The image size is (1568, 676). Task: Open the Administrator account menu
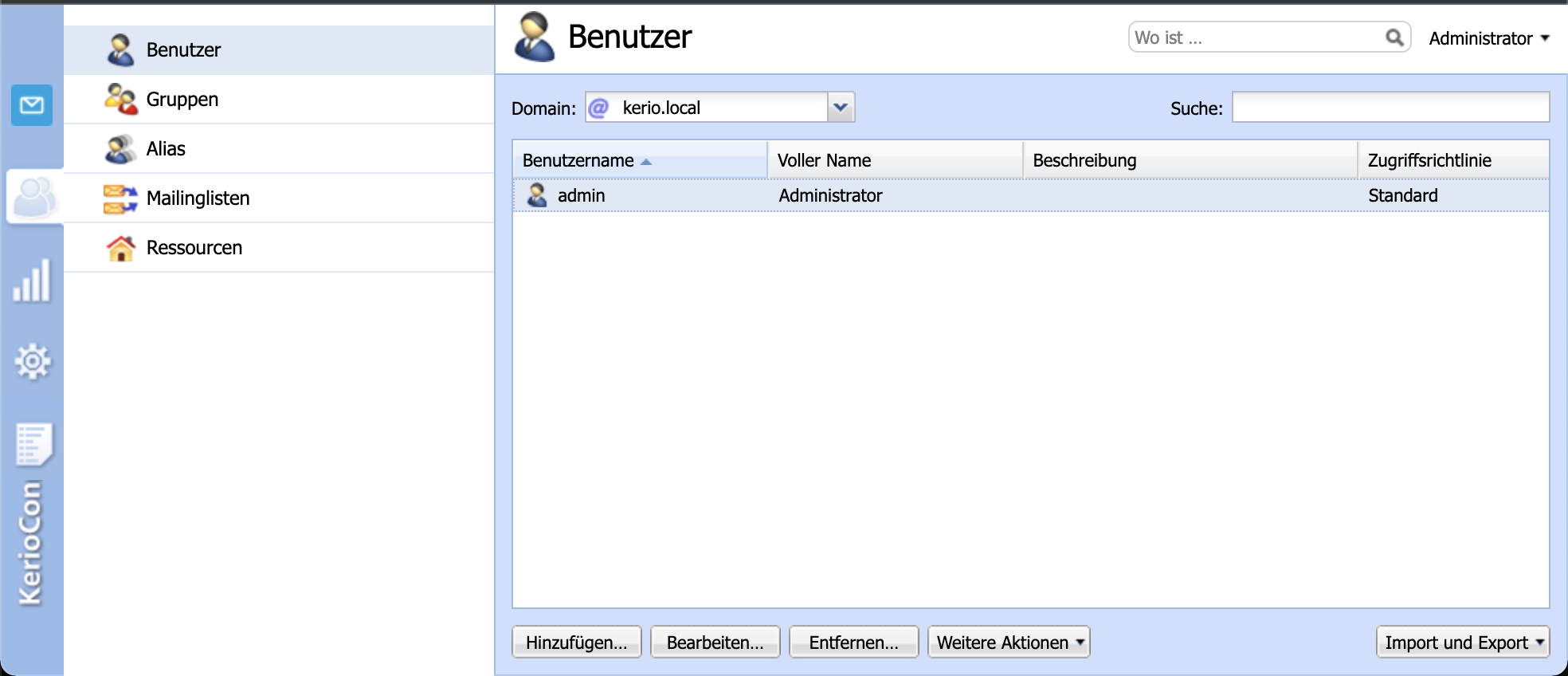1488,38
